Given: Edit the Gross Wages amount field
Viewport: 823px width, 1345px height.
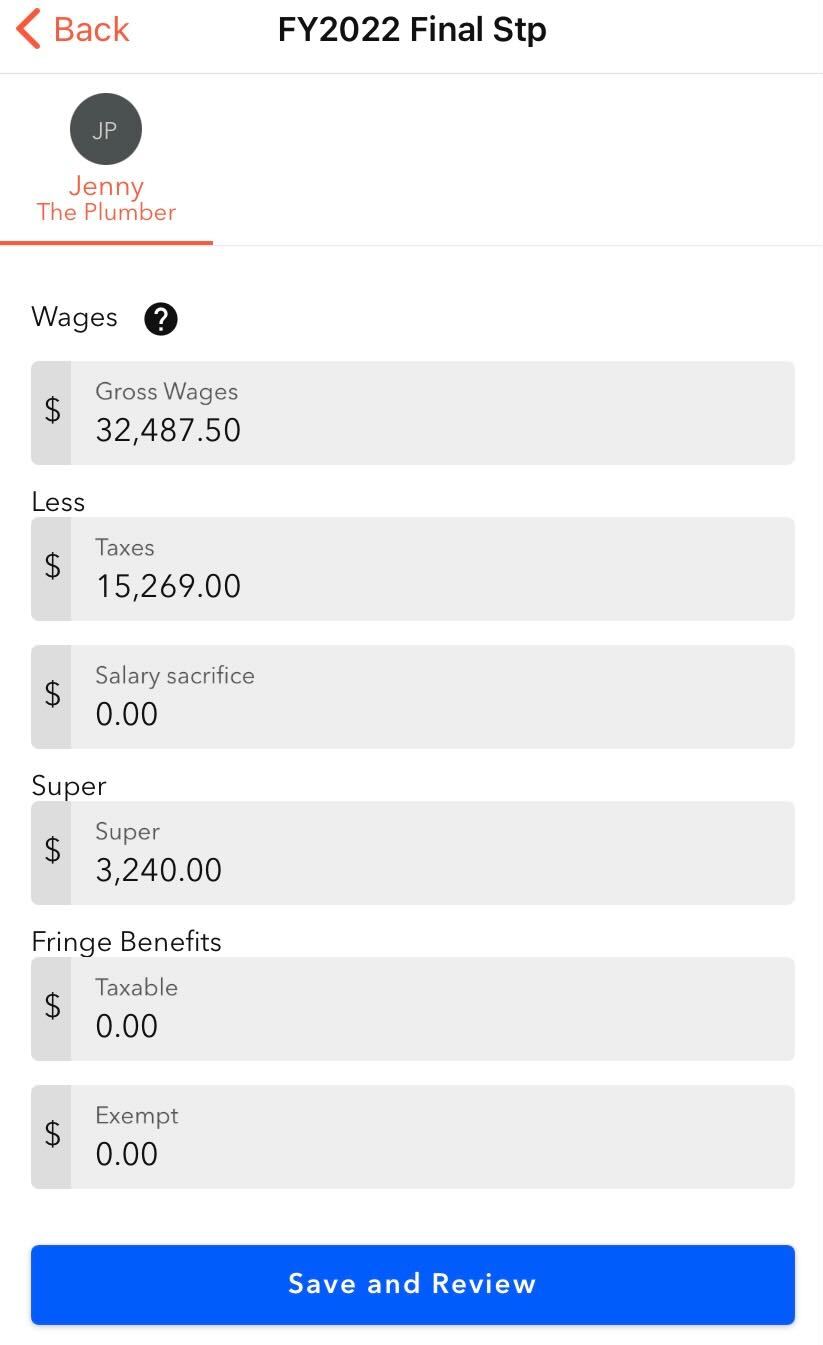Looking at the screenshot, I should click(432, 413).
